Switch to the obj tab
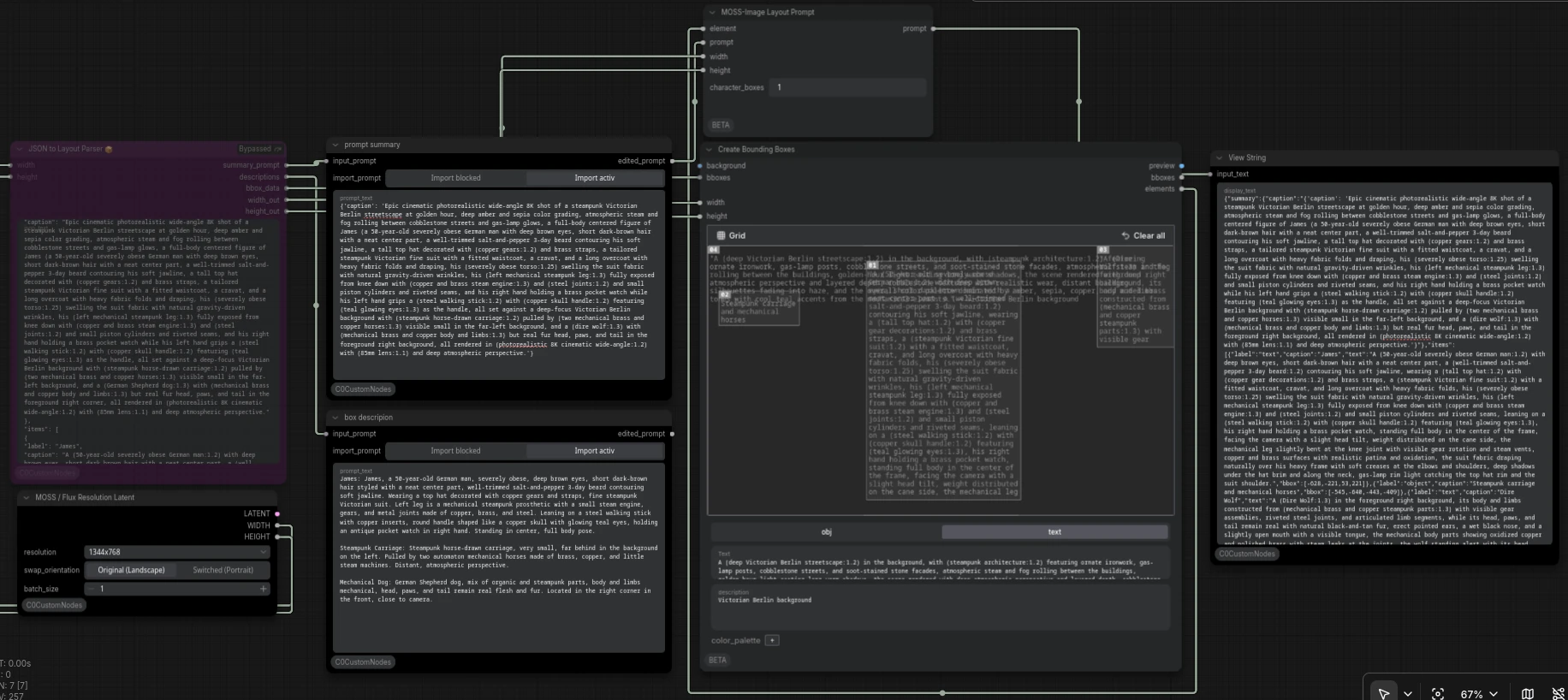This screenshot has width=1568, height=700. pyautogui.click(x=826, y=532)
